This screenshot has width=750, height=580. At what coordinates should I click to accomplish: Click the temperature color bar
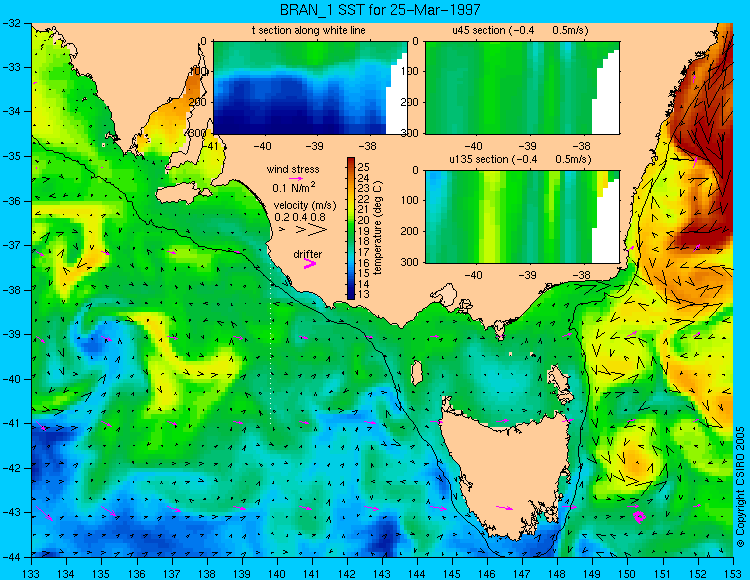(351, 228)
